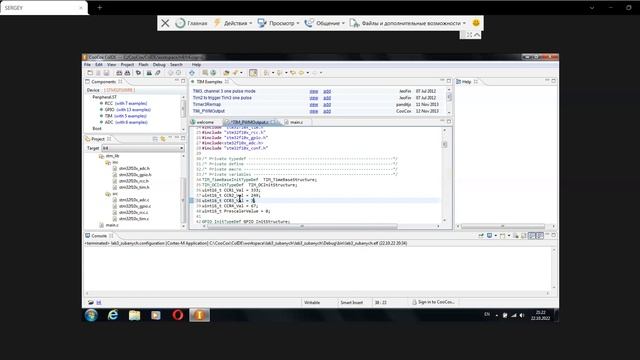Screen dimensions: 640x360
Task: Click the Flash erase toolbar icon
Action: (x=158, y=73)
